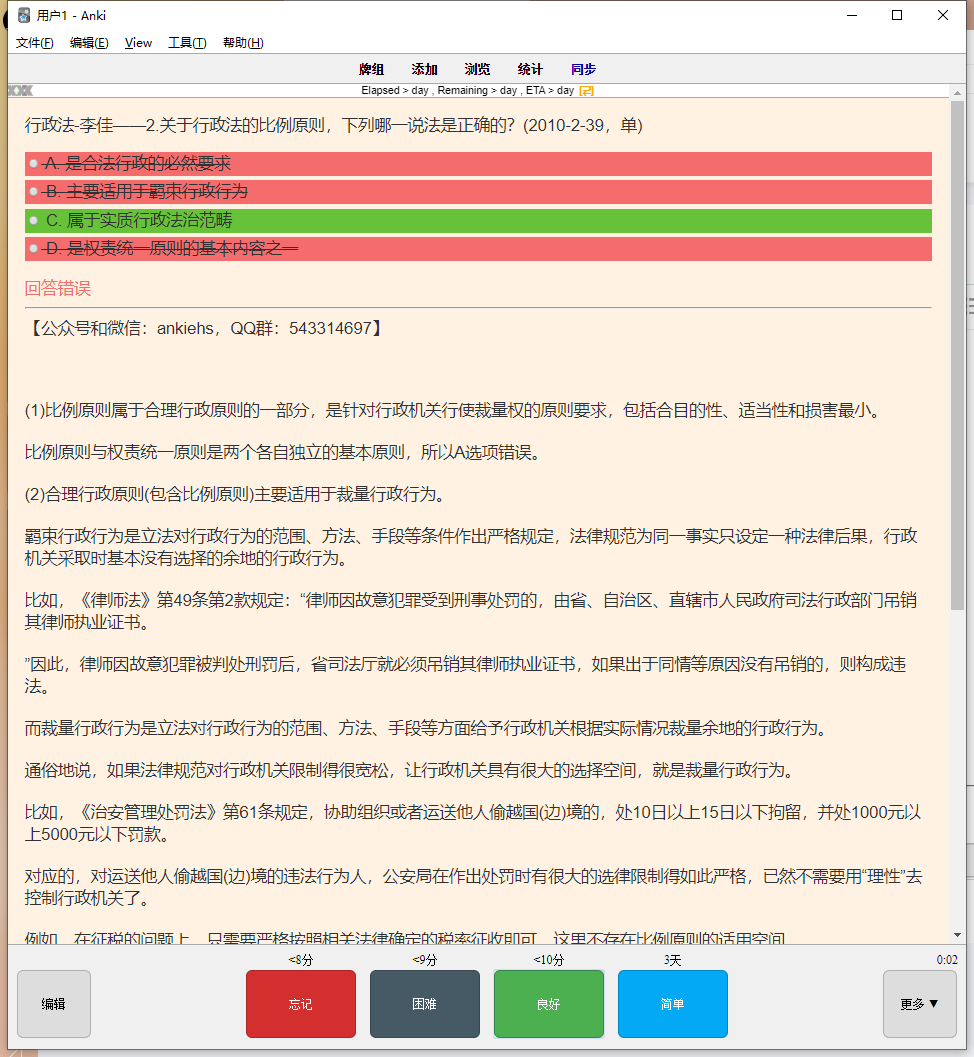Open the 文件(F) menu

tap(34, 42)
